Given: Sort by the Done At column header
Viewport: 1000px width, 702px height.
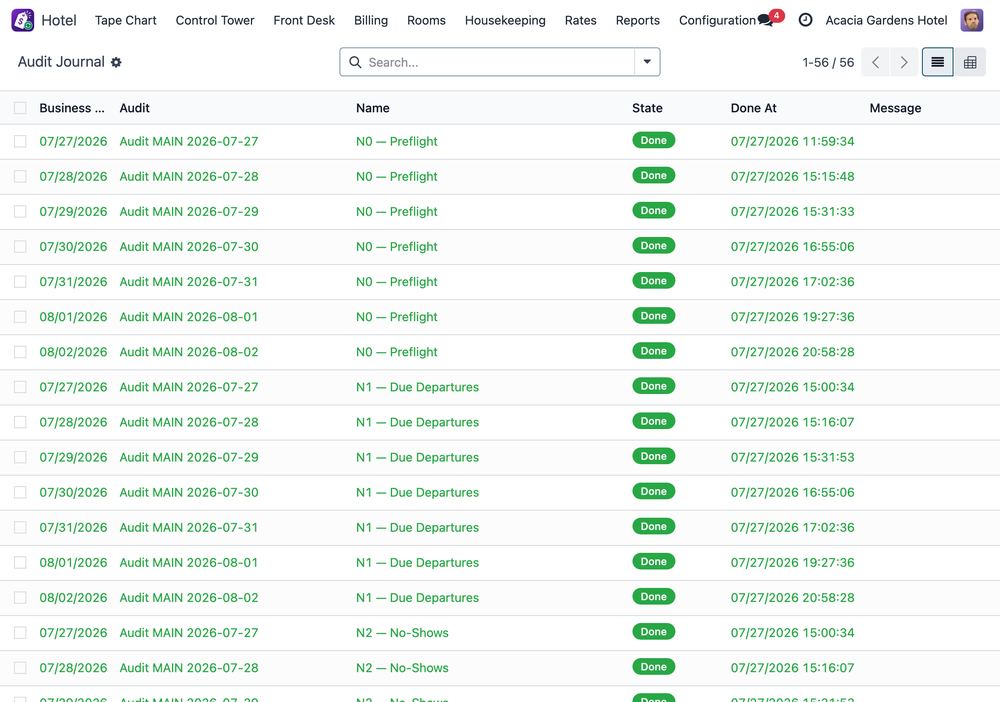Looking at the screenshot, I should pyautogui.click(x=753, y=108).
